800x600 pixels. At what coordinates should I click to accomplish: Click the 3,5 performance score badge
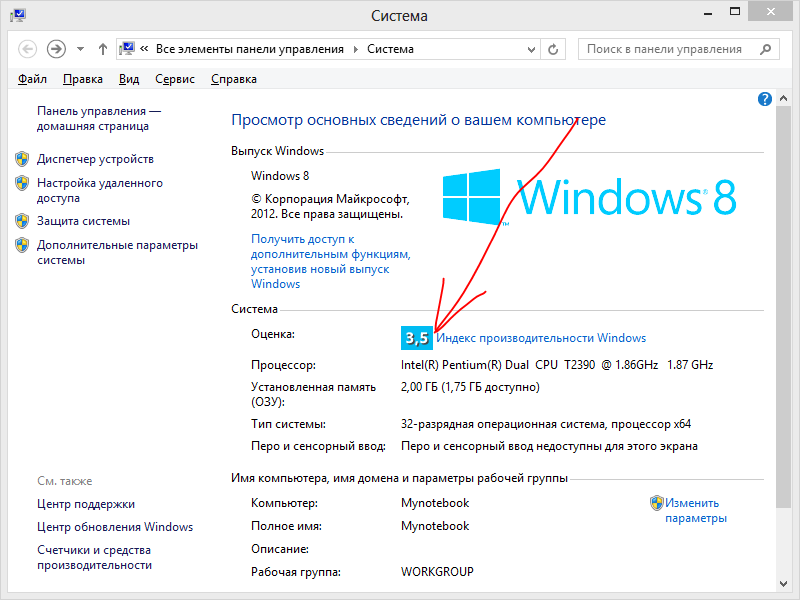(x=417, y=338)
